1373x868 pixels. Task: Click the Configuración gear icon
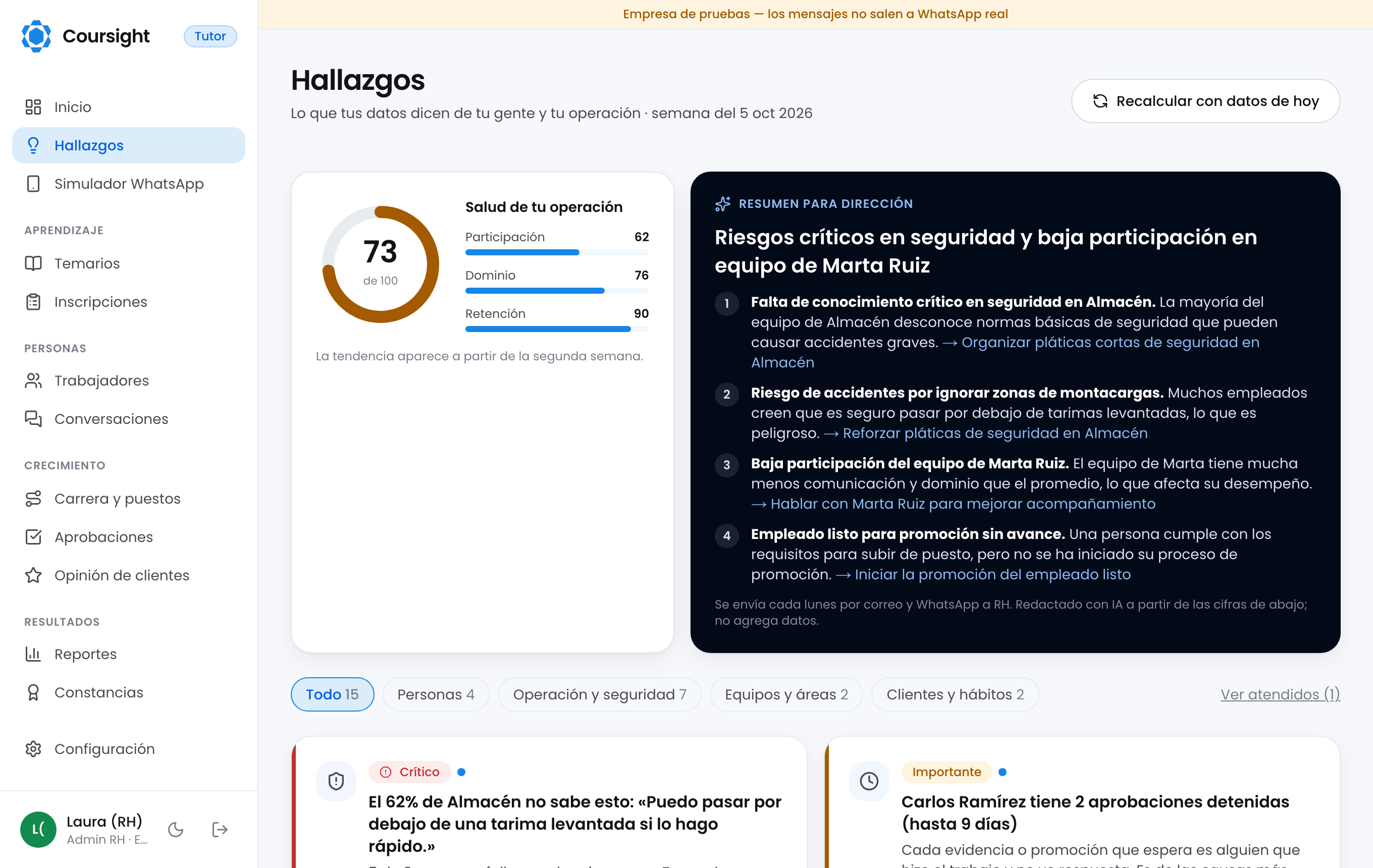[33, 749]
